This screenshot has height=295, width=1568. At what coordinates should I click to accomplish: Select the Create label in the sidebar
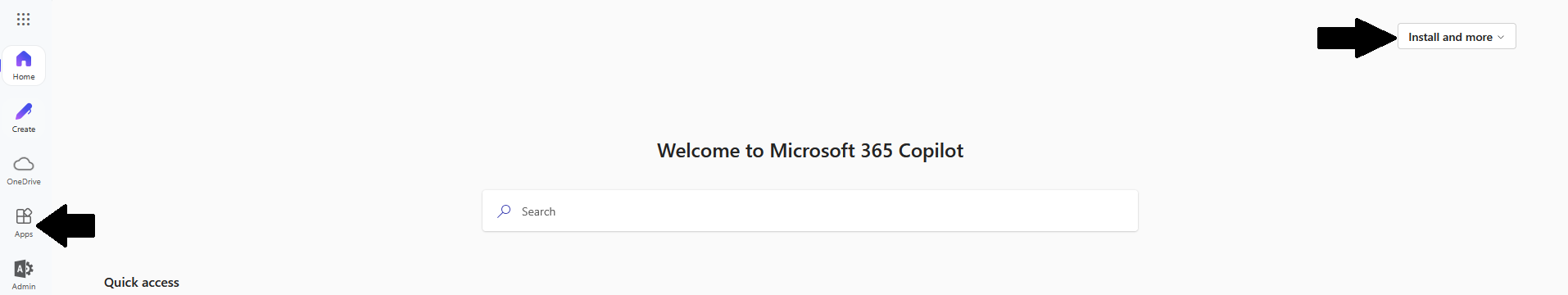pos(24,129)
